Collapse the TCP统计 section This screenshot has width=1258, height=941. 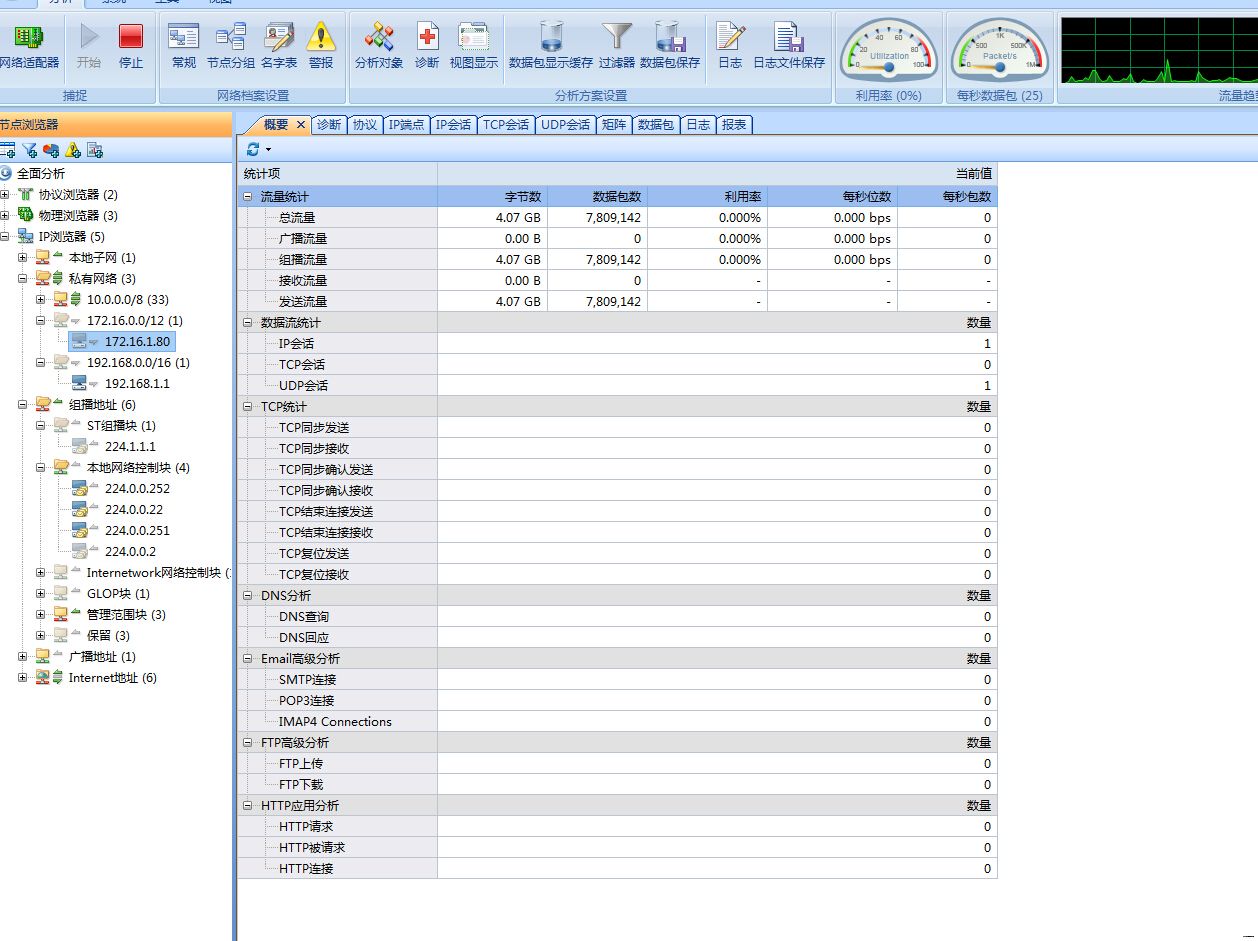pos(247,407)
